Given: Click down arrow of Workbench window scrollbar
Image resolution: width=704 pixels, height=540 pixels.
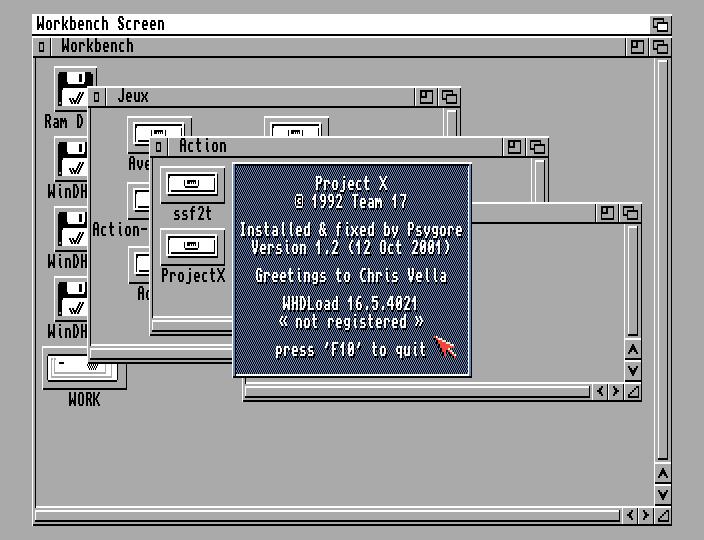Looking at the screenshot, I should pyautogui.click(x=663, y=494).
